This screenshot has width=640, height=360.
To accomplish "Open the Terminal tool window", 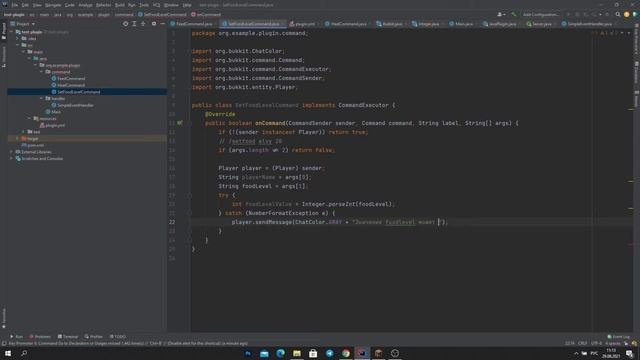I will coord(68,337).
